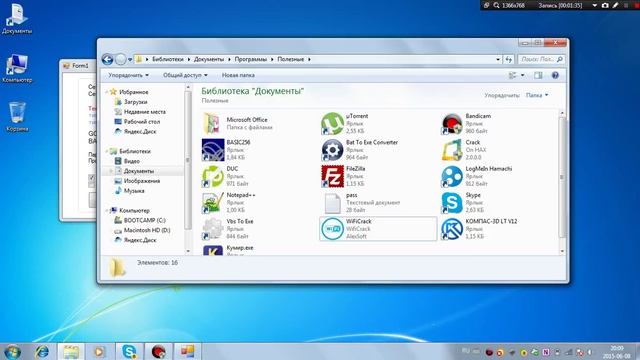
Task: Select the Кумир.exe file icon
Action: (x=213, y=250)
